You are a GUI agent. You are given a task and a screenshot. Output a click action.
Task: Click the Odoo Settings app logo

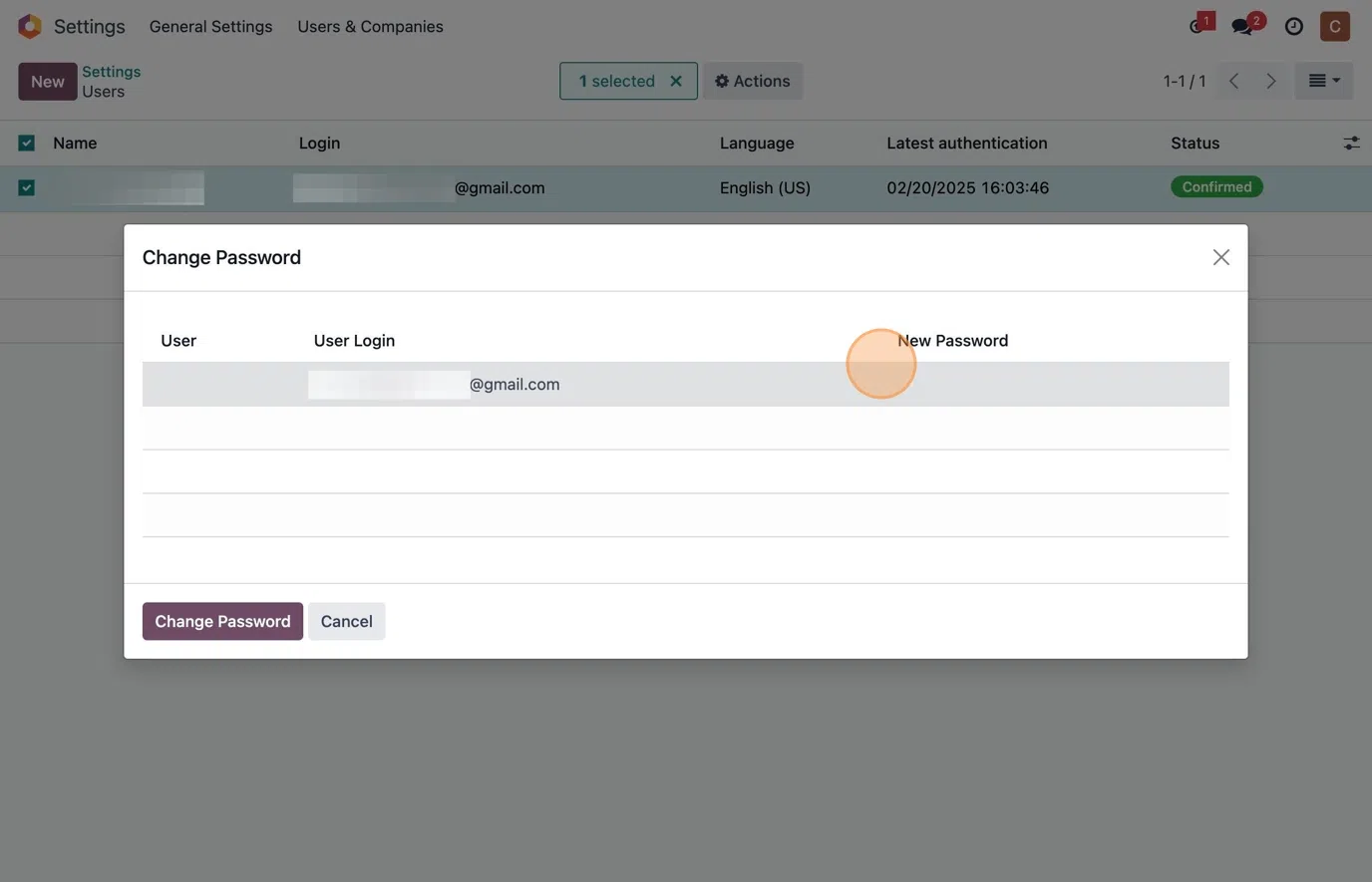(30, 27)
